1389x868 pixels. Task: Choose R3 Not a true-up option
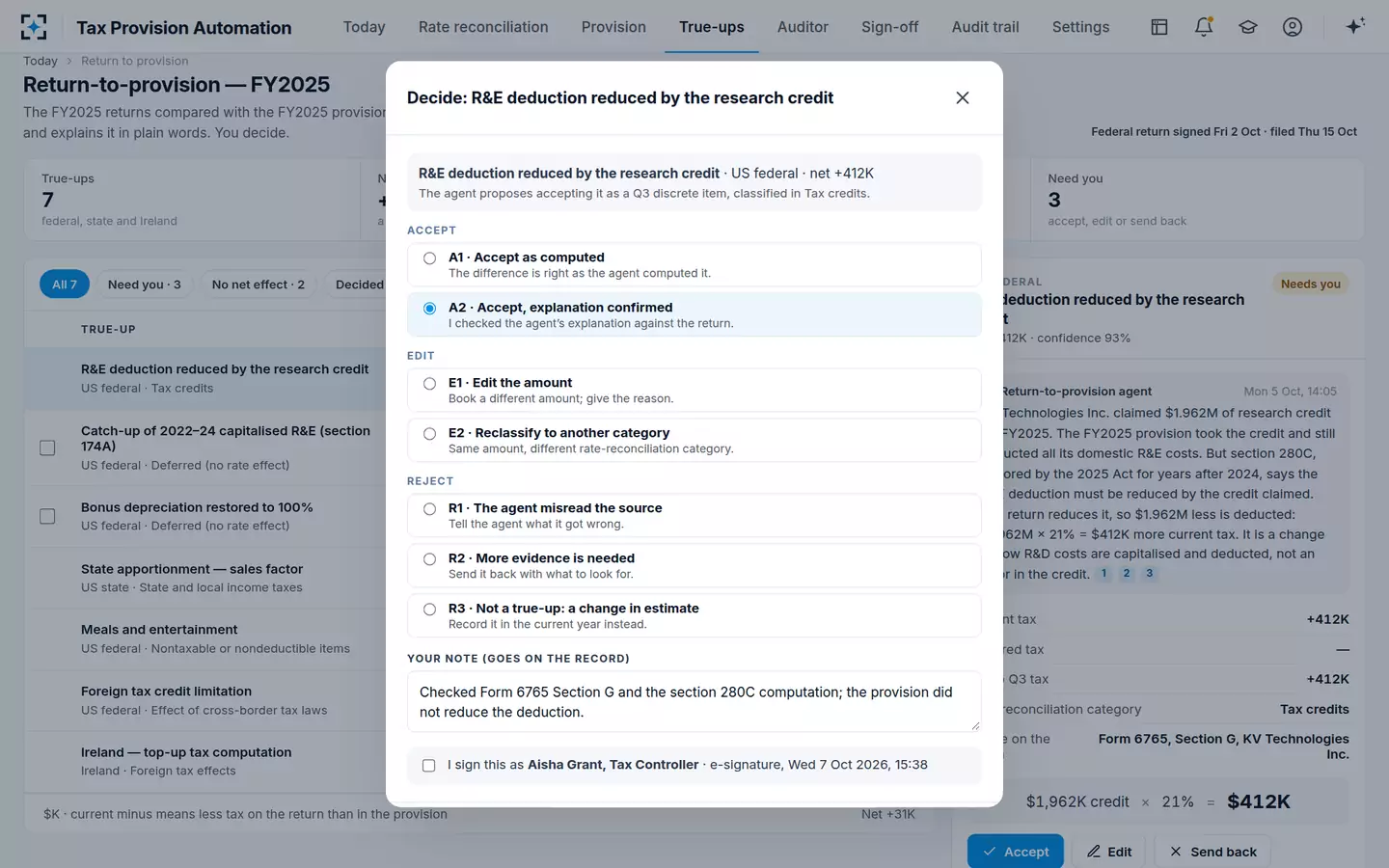[x=694, y=615]
